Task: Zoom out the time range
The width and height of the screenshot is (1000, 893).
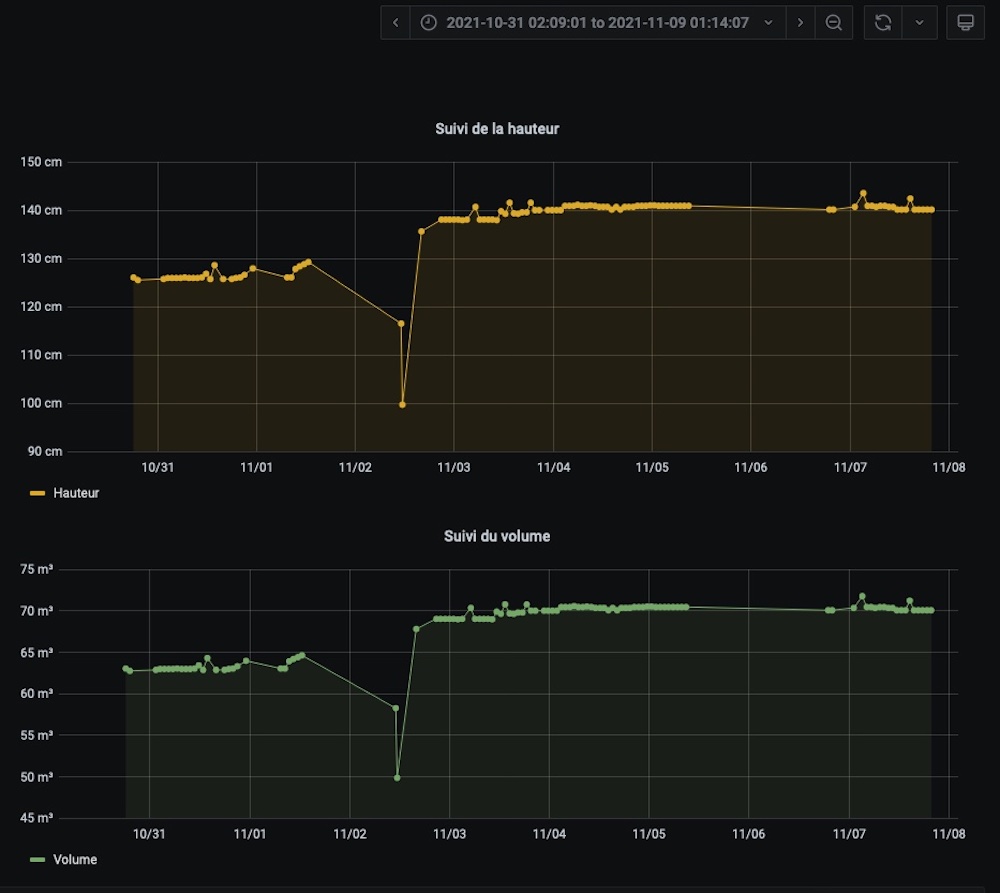Action: [834, 23]
